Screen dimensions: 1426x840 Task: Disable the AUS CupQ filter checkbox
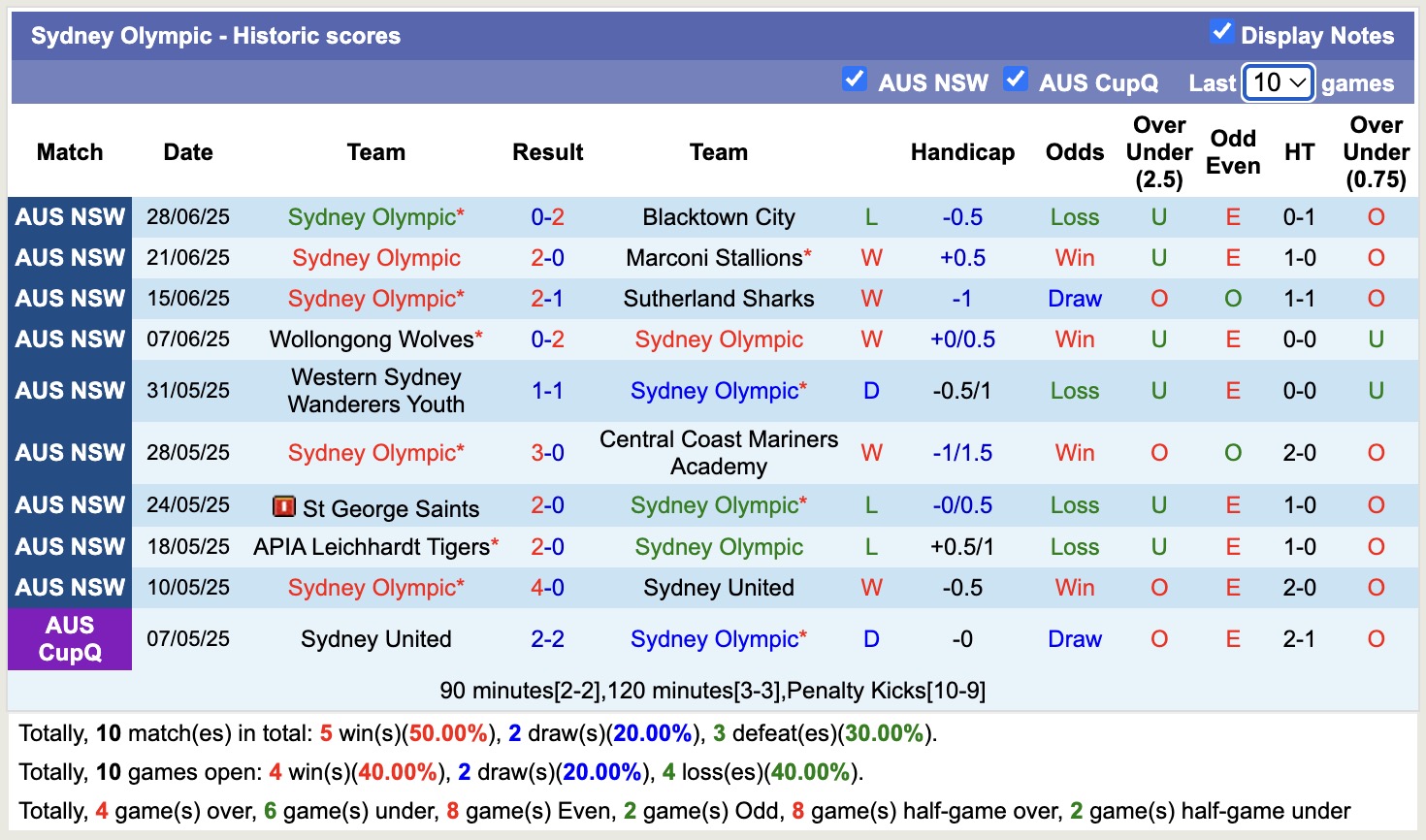pos(1016,80)
